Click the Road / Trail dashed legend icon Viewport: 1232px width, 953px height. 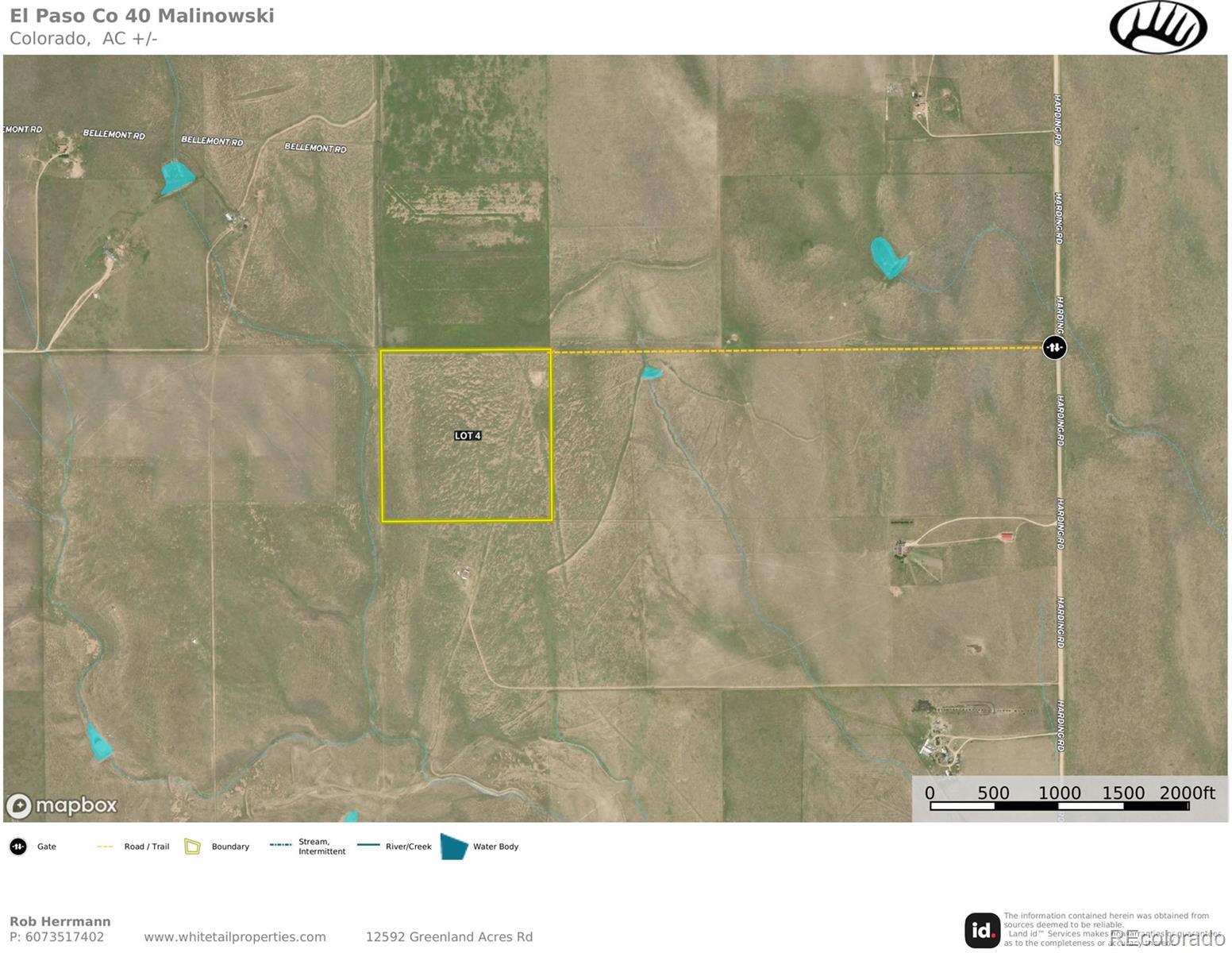coord(105,847)
